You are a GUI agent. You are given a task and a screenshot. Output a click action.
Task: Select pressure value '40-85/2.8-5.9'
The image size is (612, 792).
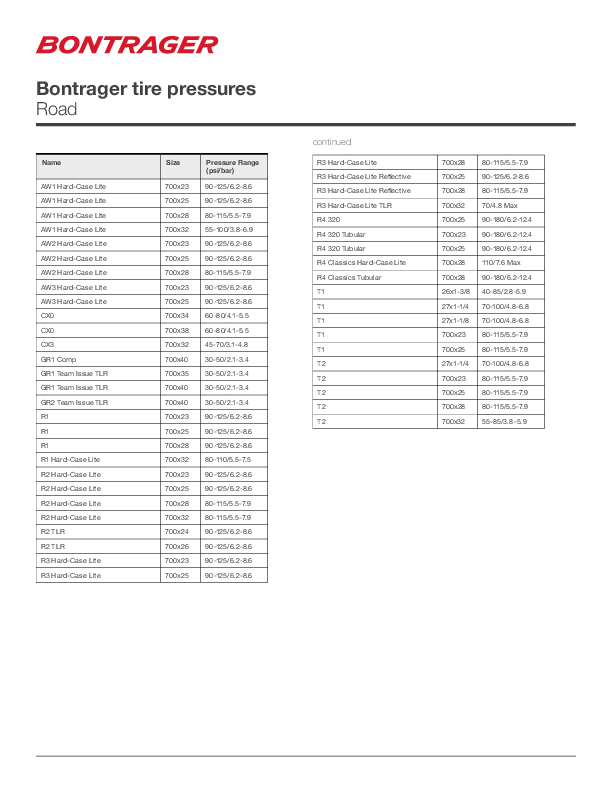pyautogui.click(x=503, y=291)
